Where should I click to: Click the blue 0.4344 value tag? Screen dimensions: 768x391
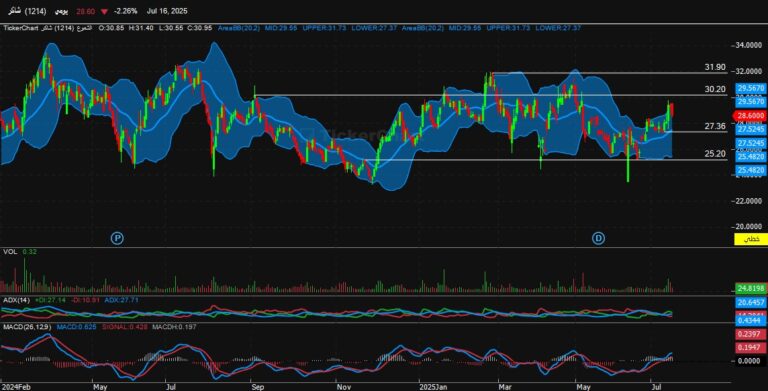(750, 320)
